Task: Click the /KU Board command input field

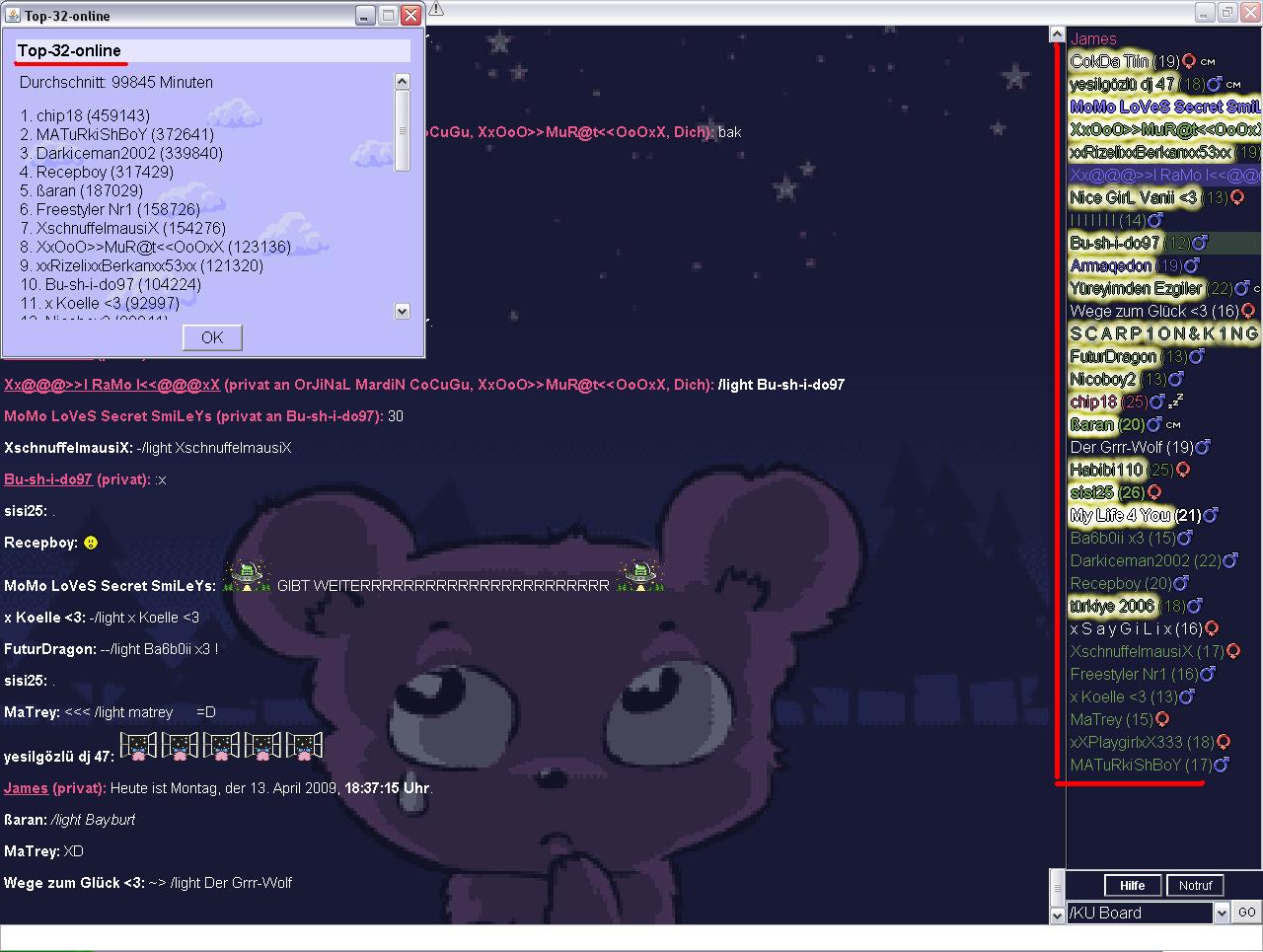Action: point(1140,913)
